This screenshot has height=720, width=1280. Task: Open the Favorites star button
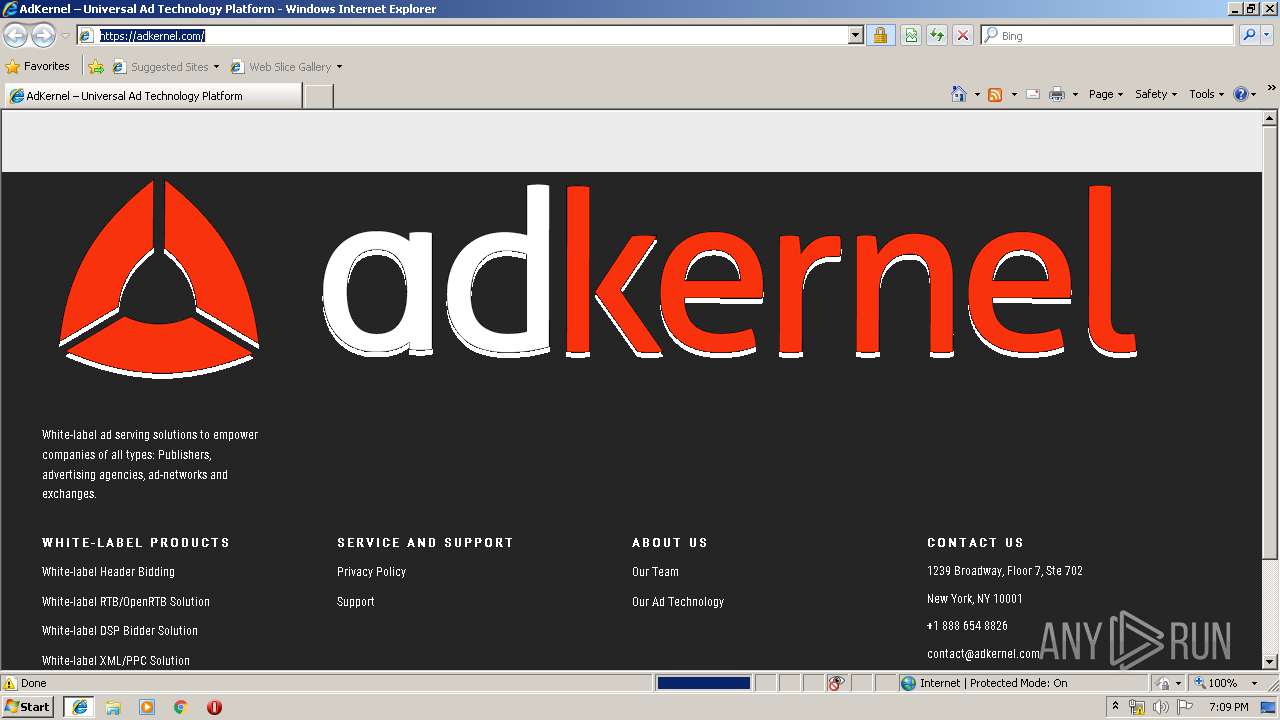coord(37,66)
